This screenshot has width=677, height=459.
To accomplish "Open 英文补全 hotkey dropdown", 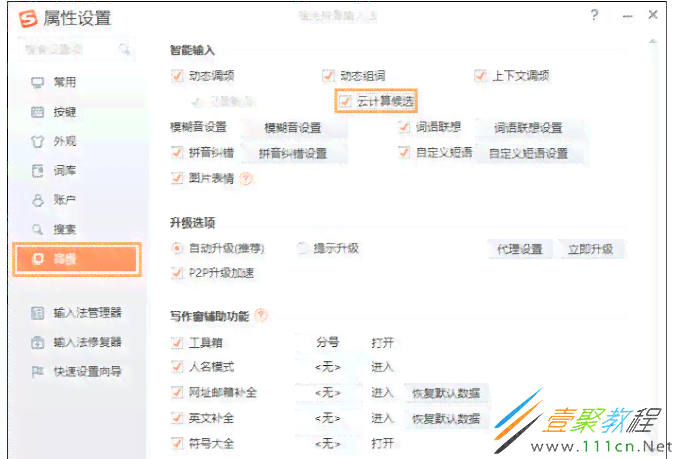I will (x=328, y=418).
